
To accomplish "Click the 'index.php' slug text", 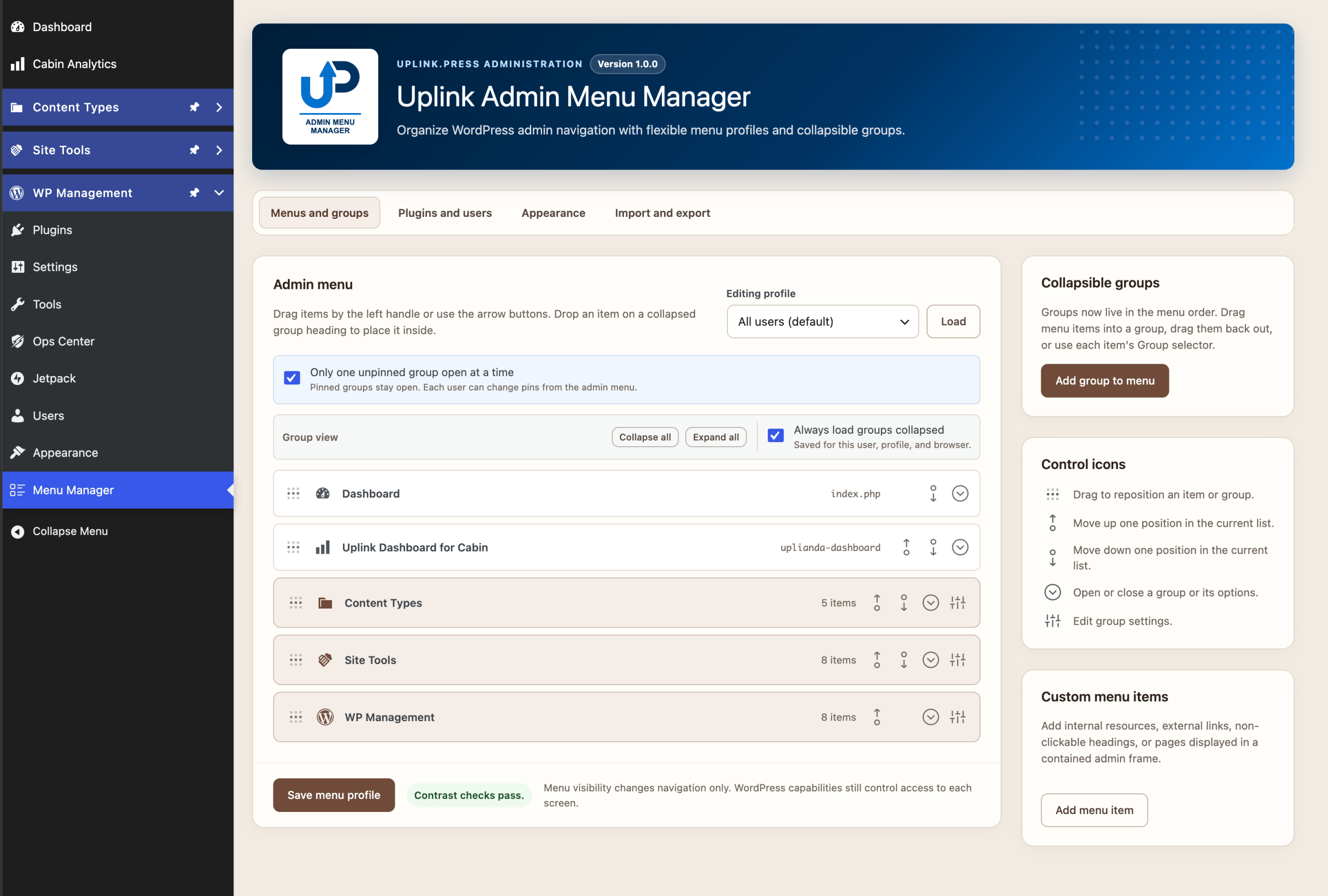I will pos(855,494).
